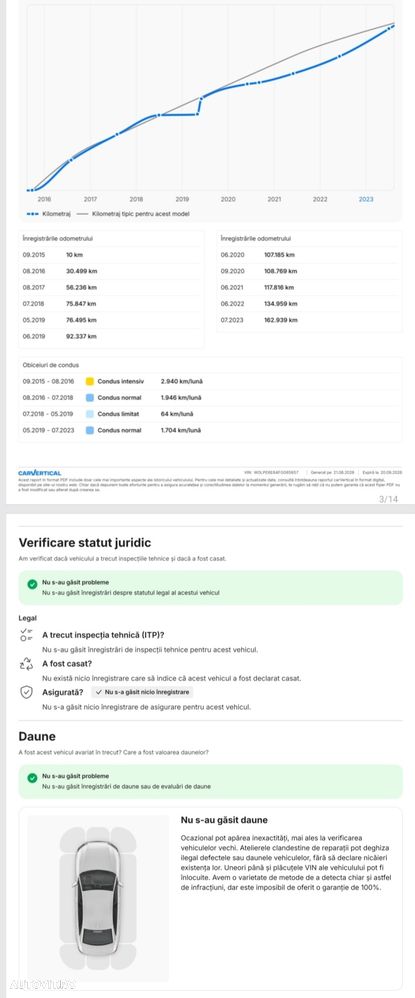Click the 3/14 page number indicator

[x=388, y=499]
